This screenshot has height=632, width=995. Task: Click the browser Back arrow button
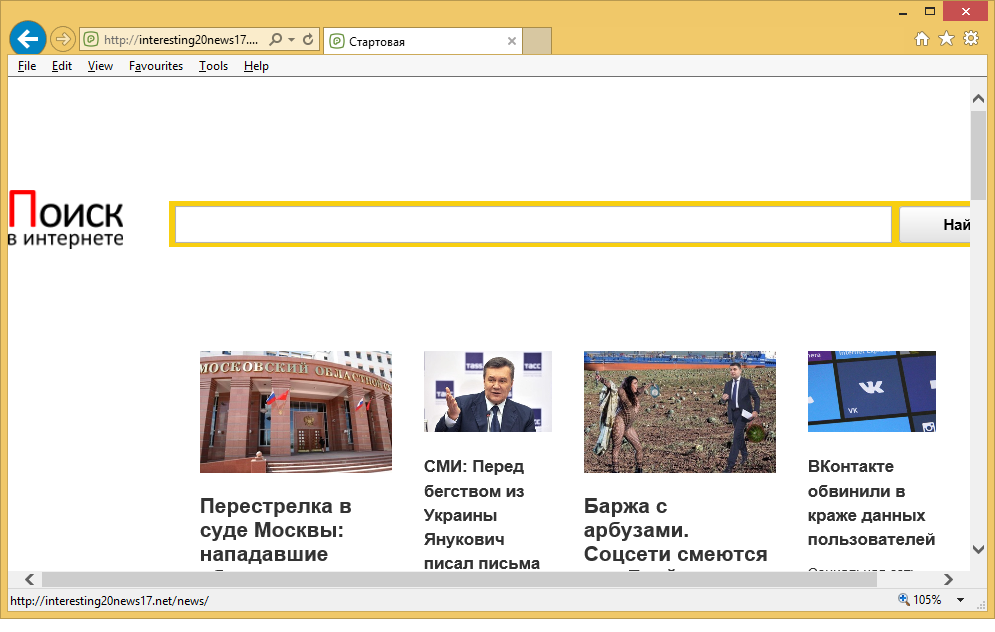[28, 40]
